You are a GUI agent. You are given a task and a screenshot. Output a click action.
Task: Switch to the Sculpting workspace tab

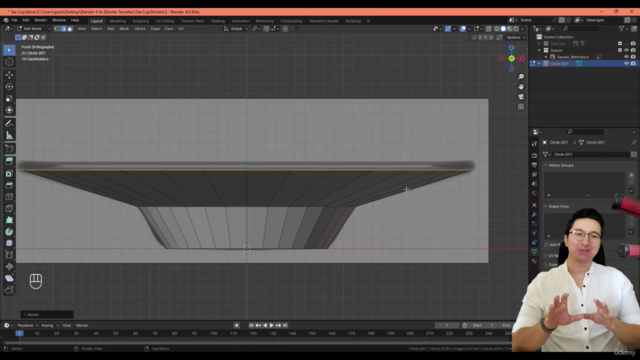point(140,21)
